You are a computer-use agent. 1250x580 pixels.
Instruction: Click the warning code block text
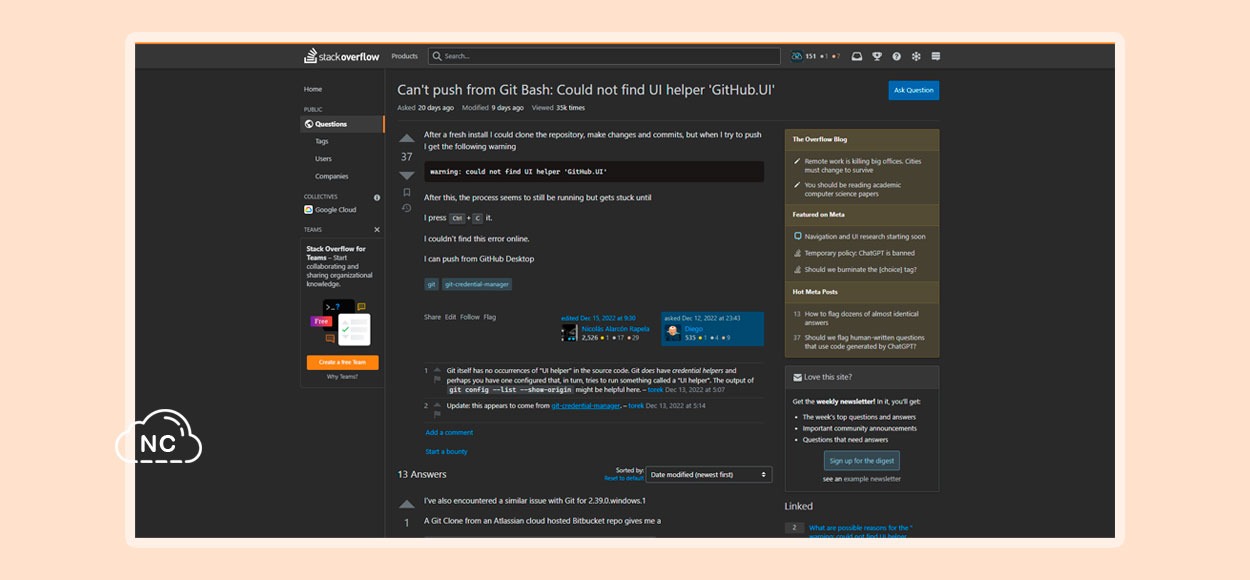pos(518,171)
